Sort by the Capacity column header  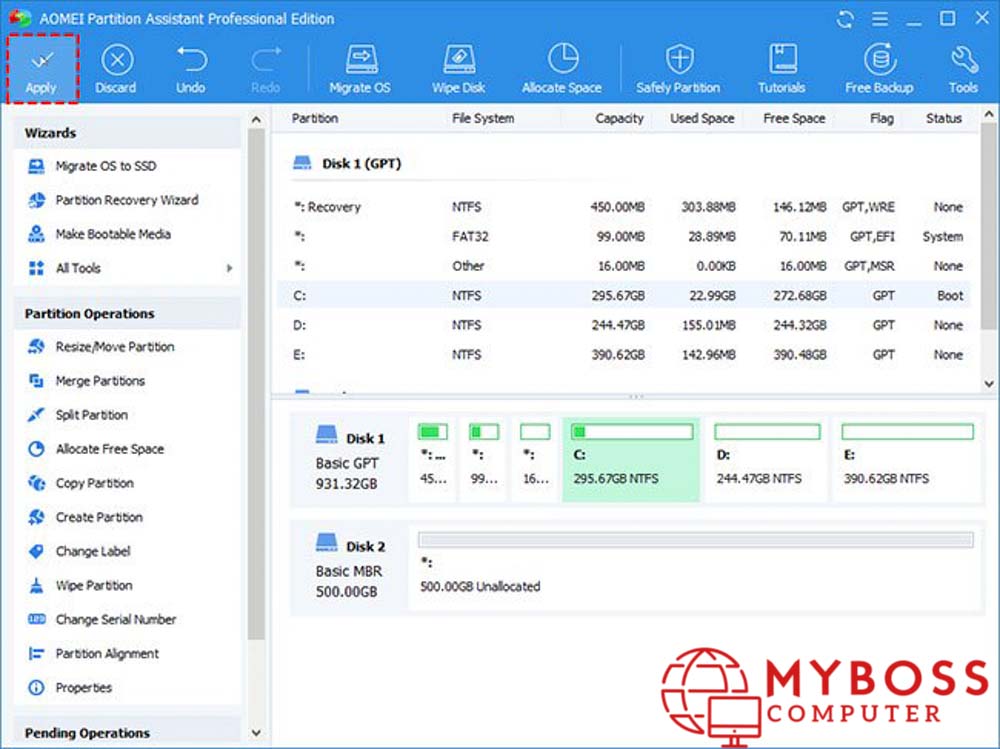(619, 118)
